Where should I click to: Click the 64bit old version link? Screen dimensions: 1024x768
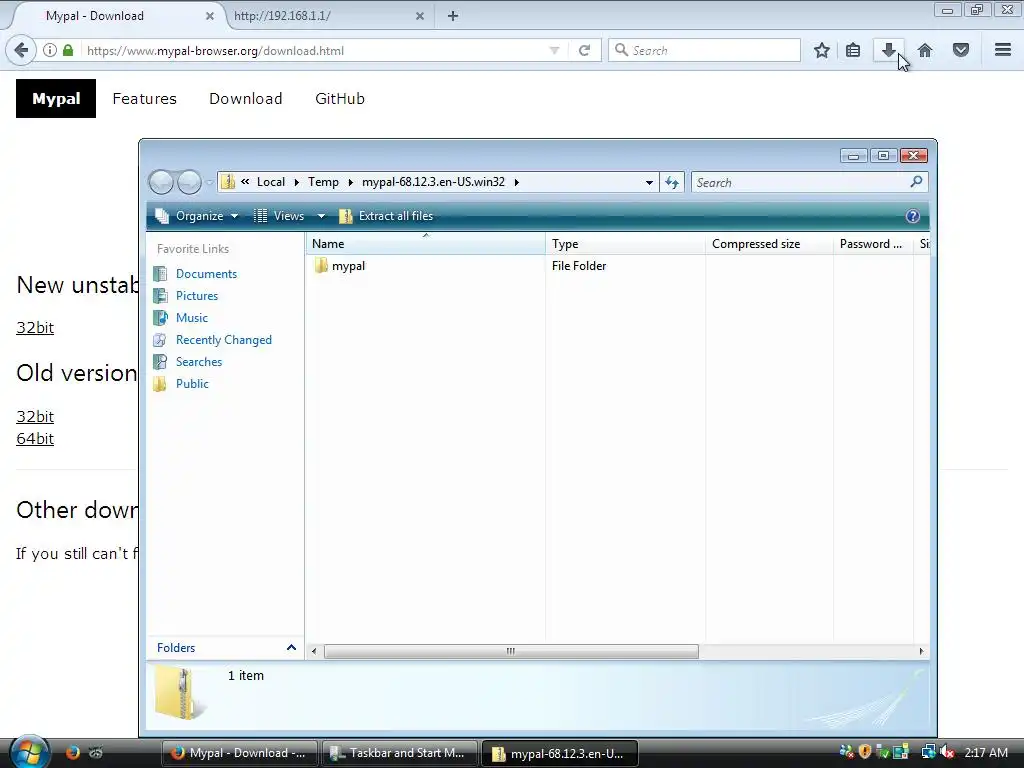click(x=35, y=438)
